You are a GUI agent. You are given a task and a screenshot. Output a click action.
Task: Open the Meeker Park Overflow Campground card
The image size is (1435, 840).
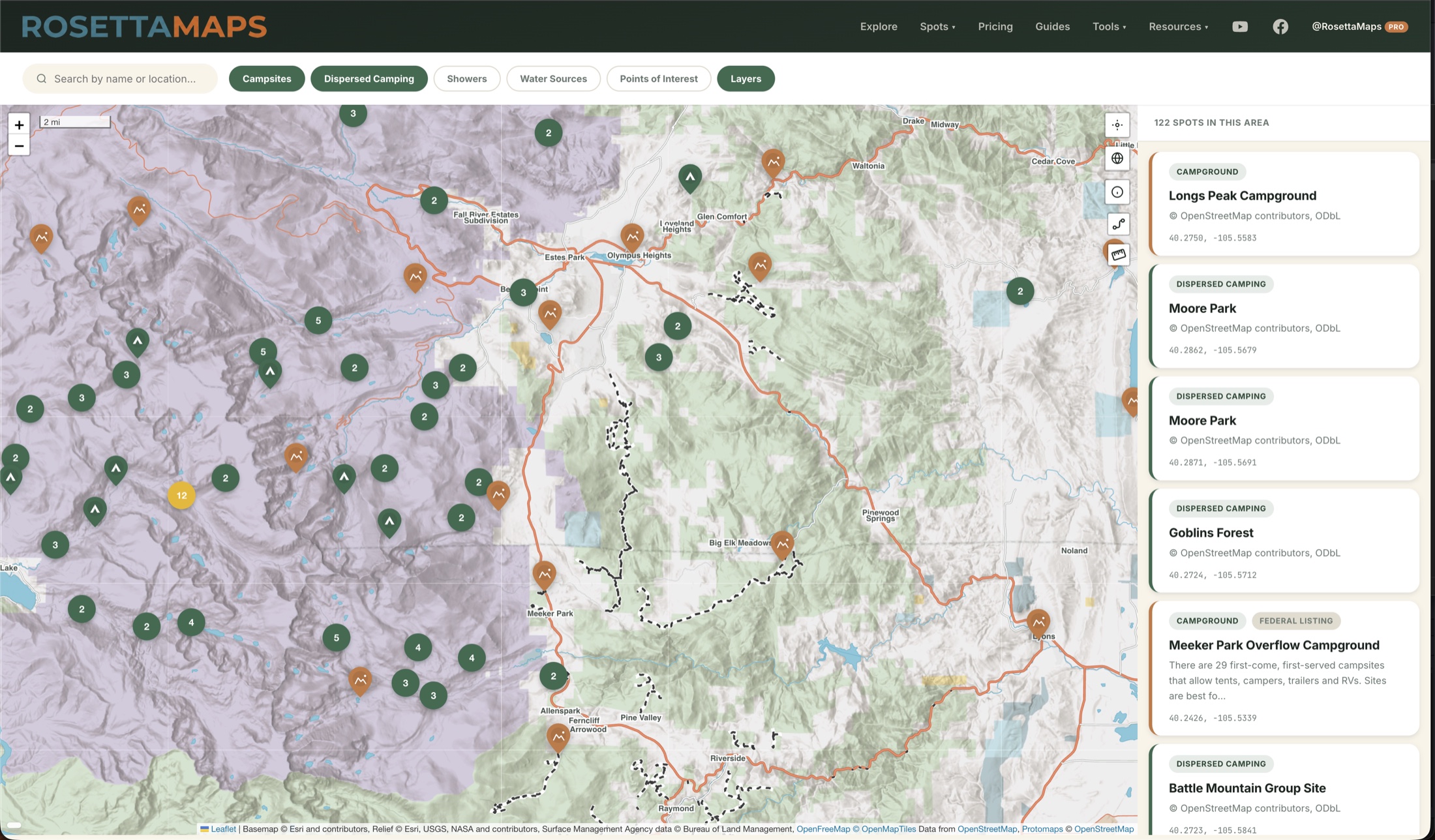click(1284, 668)
